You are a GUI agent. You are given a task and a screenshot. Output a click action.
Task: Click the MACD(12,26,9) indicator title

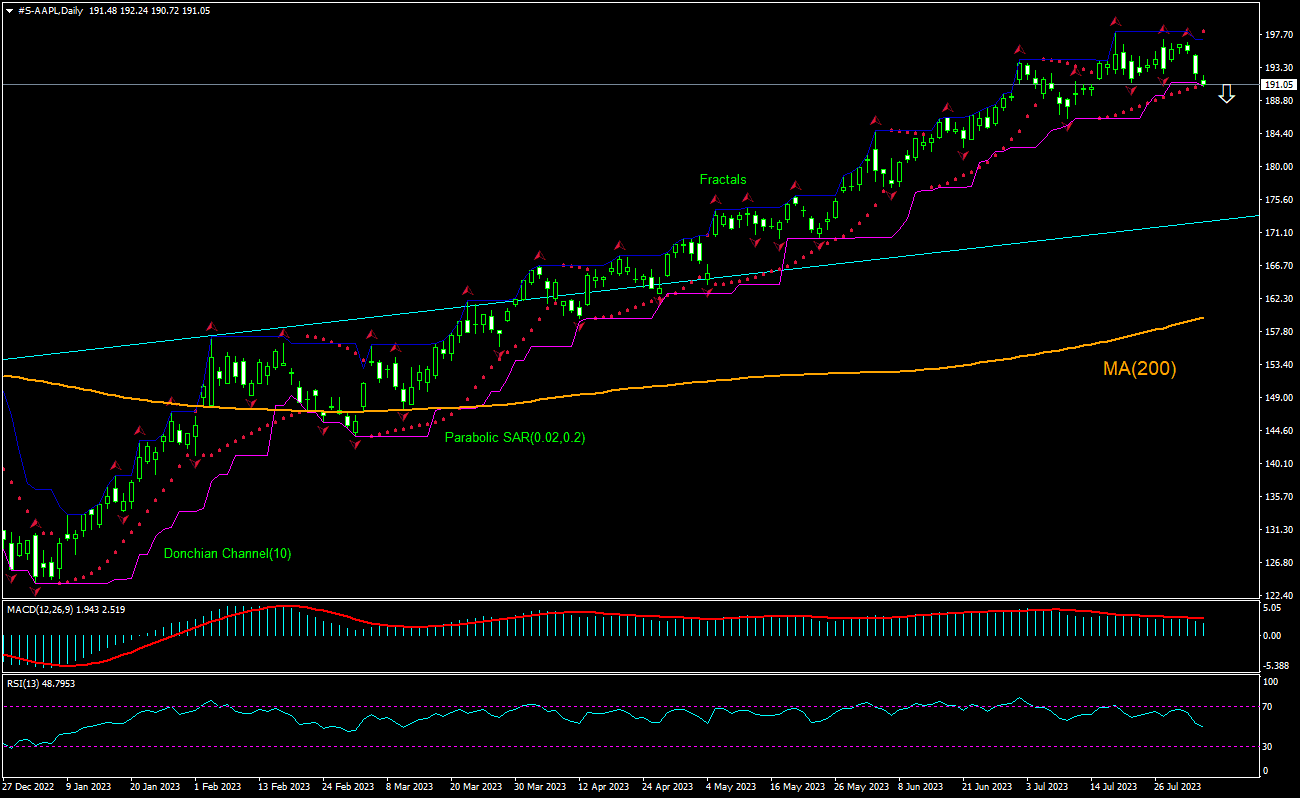[42, 608]
